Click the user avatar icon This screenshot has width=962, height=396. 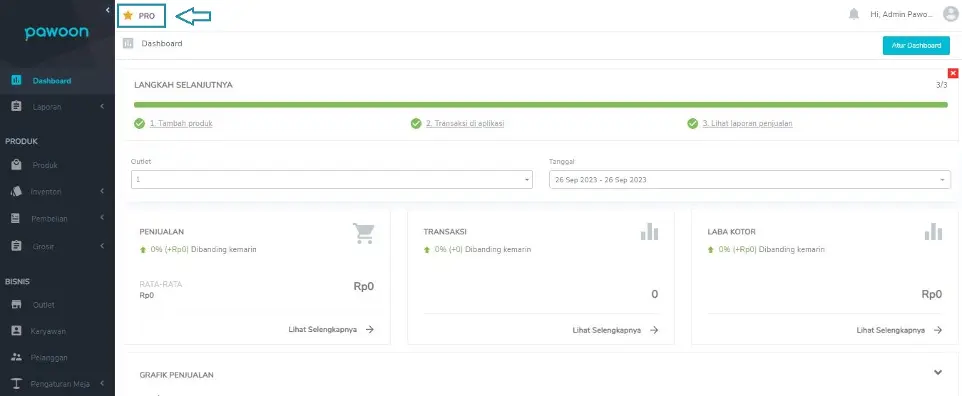click(950, 14)
